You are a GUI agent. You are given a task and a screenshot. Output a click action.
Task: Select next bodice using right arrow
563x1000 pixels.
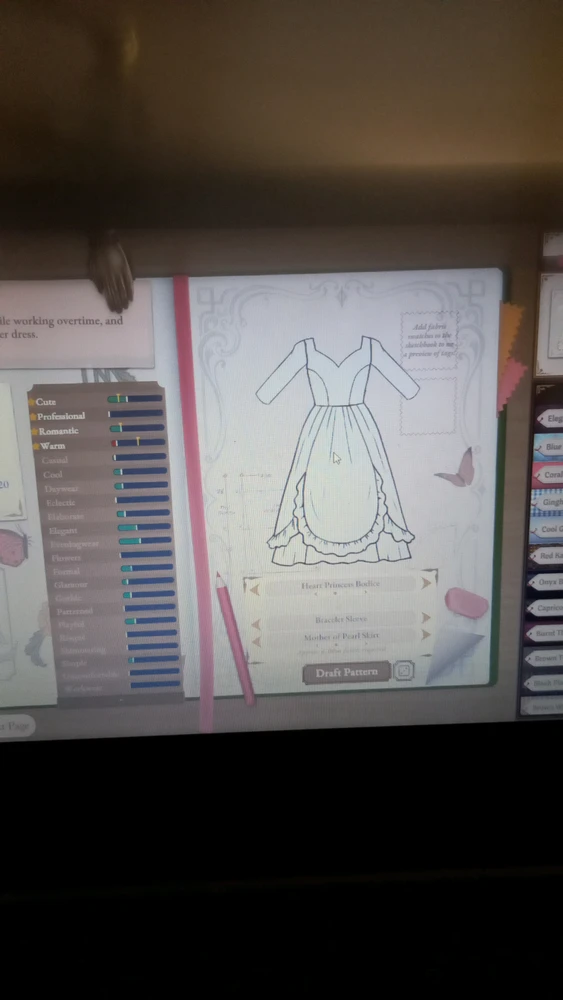pyautogui.click(x=427, y=582)
